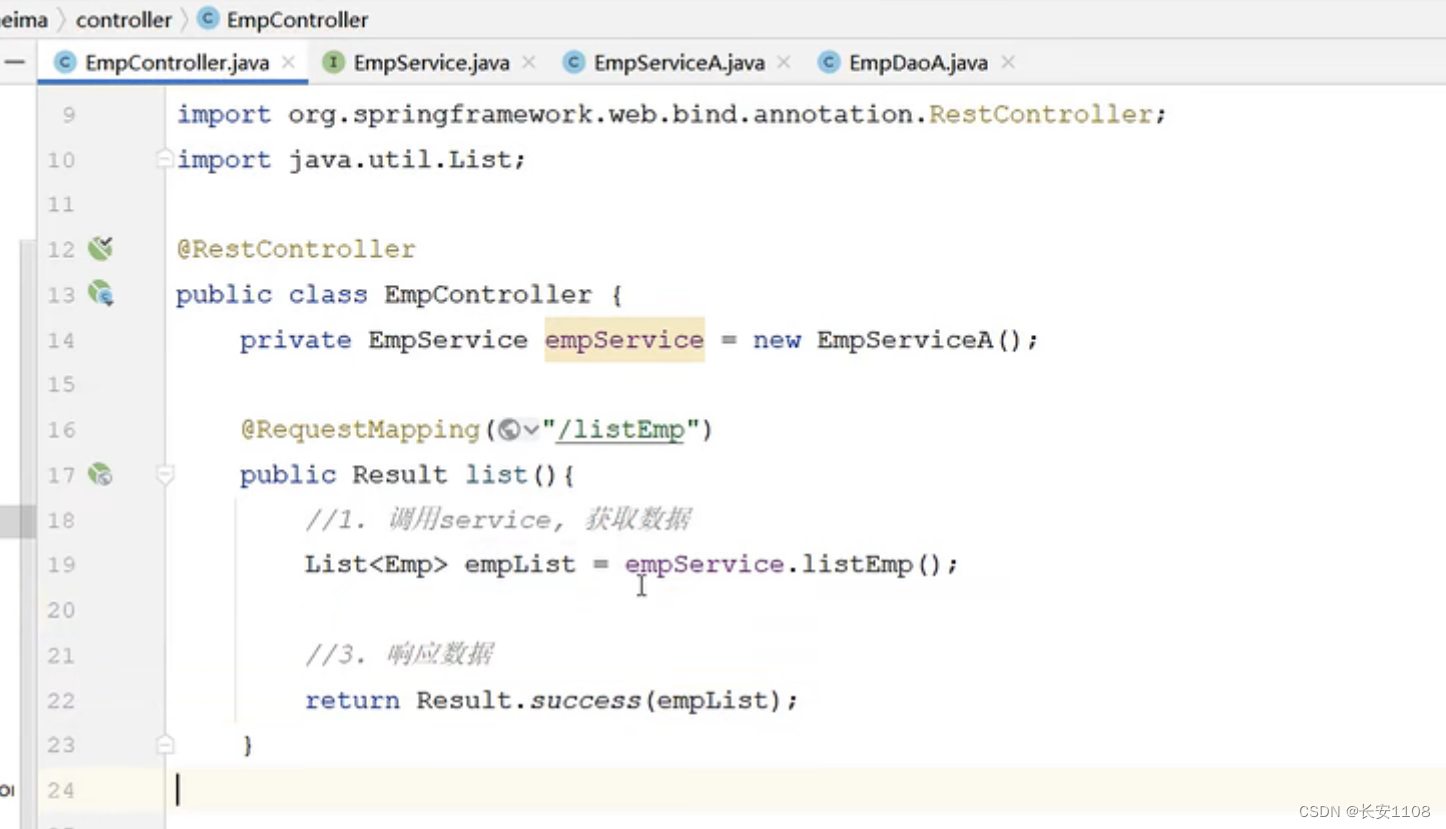Click the globe URL icon beside "/listEmp"

(x=509, y=430)
